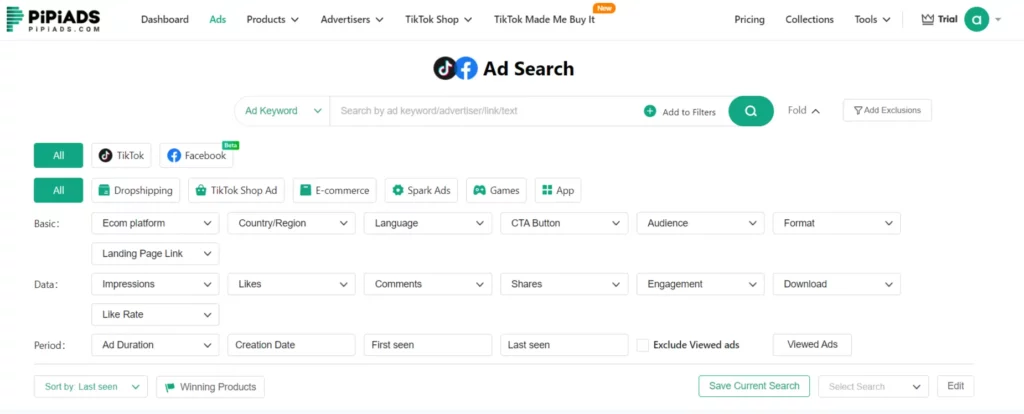Viewport: 1024px width, 414px height.
Task: Go to Dashboard in top navigation
Action: (165, 20)
